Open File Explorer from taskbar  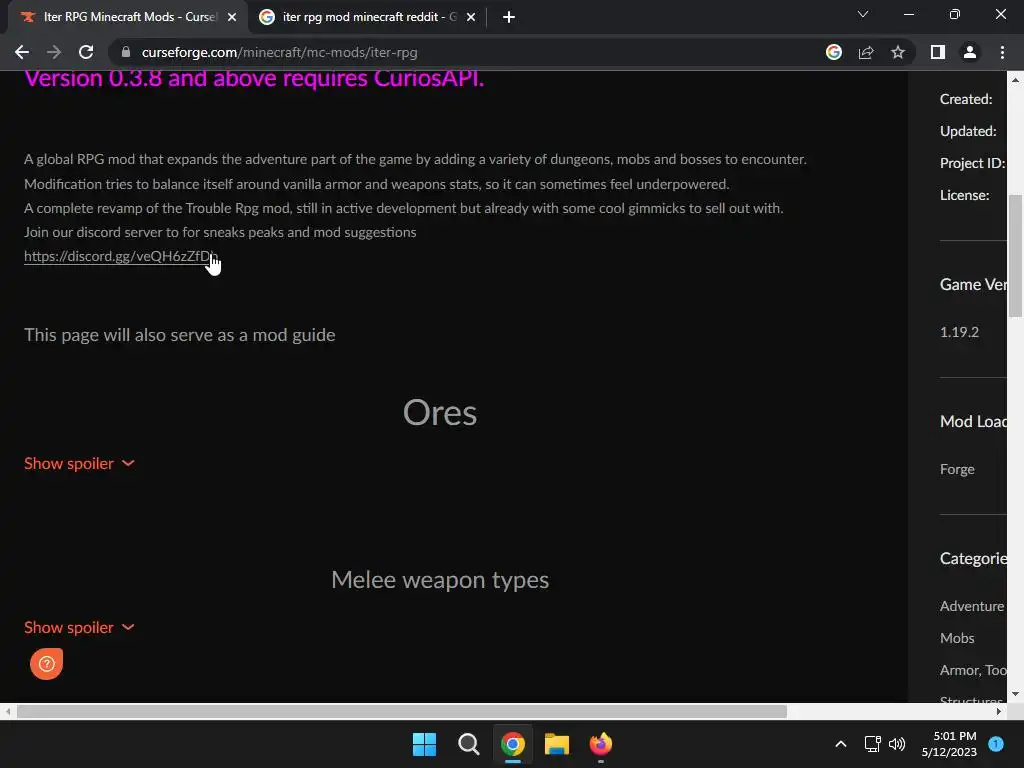pos(557,744)
